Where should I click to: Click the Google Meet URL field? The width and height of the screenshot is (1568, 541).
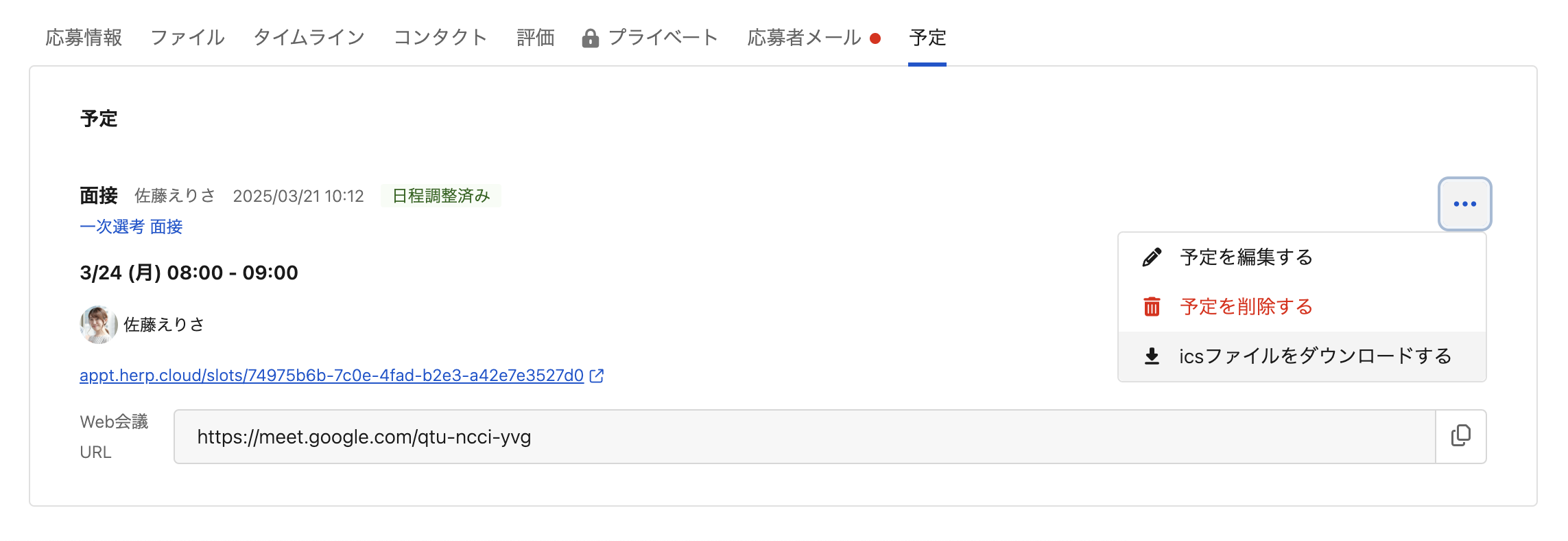pyautogui.click(x=804, y=437)
